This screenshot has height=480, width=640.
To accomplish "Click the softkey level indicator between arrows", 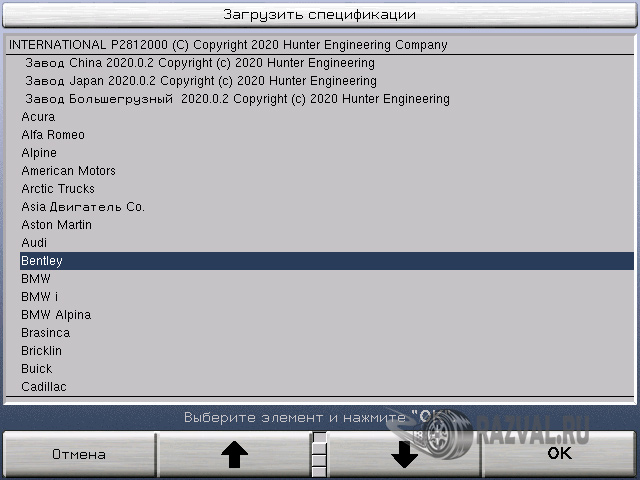I will pos(320,455).
